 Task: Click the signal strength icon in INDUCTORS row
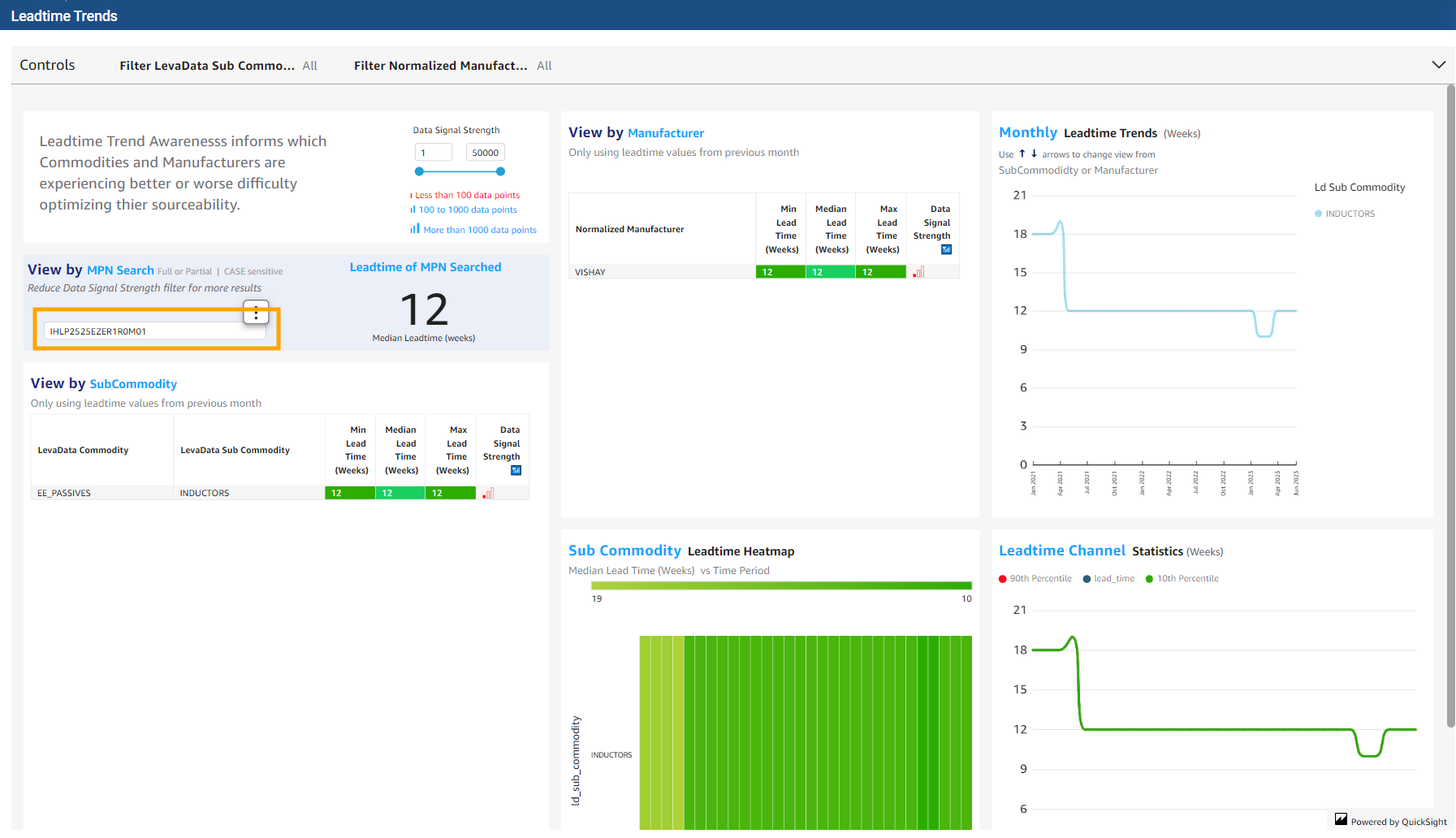click(488, 493)
